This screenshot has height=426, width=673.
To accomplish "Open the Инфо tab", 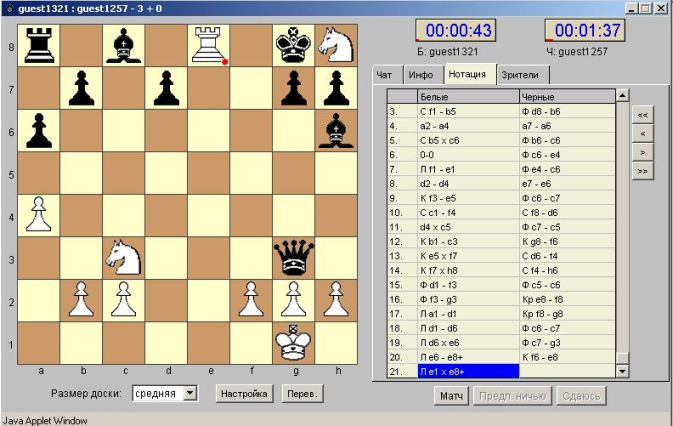I will pyautogui.click(x=419, y=75).
